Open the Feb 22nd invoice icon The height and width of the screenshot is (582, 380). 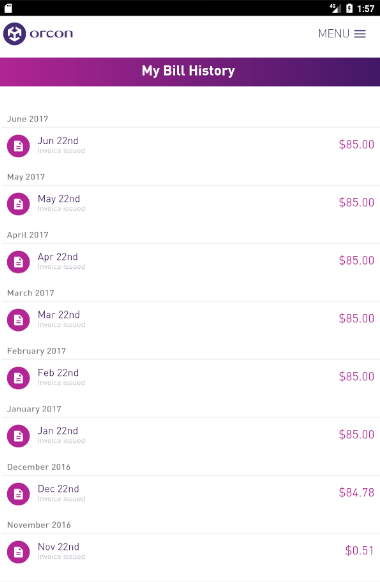coord(18,378)
